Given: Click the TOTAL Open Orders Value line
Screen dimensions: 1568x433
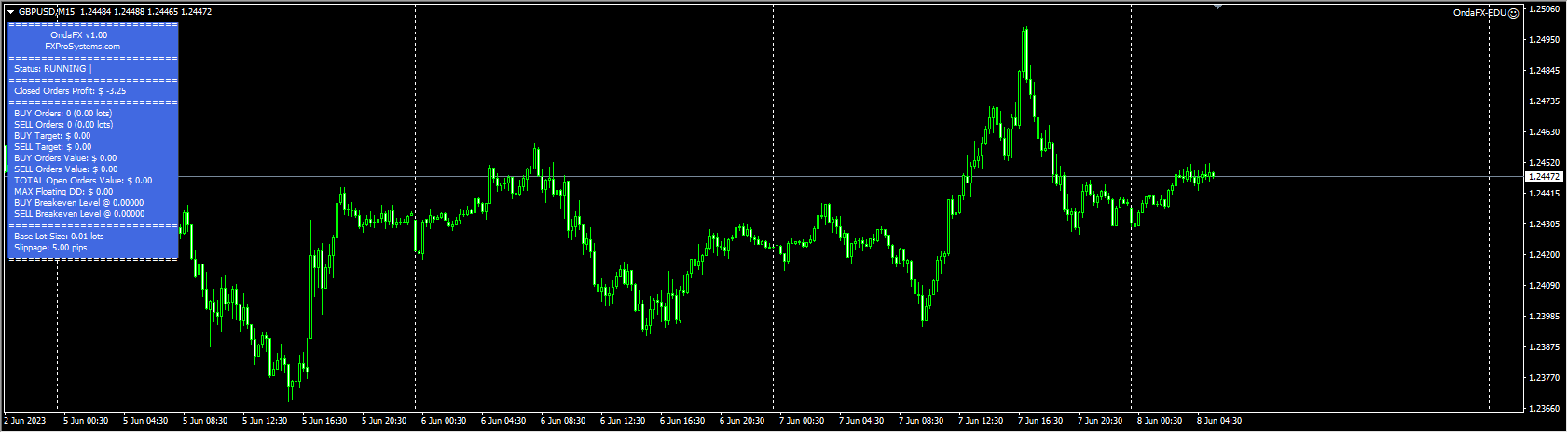Looking at the screenshot, I should click(x=83, y=181).
